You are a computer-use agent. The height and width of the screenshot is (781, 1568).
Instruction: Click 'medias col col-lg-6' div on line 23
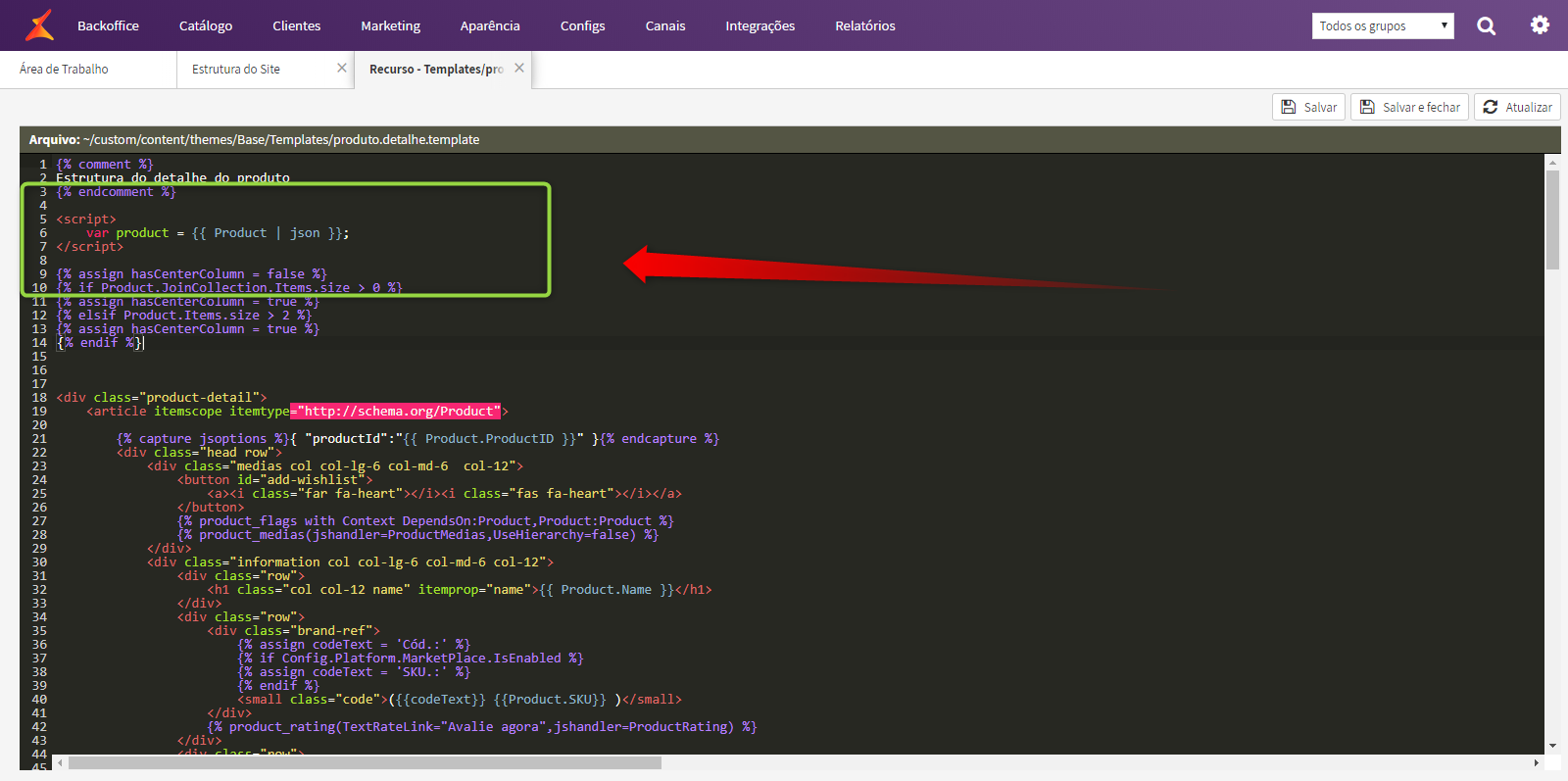[x=335, y=465]
